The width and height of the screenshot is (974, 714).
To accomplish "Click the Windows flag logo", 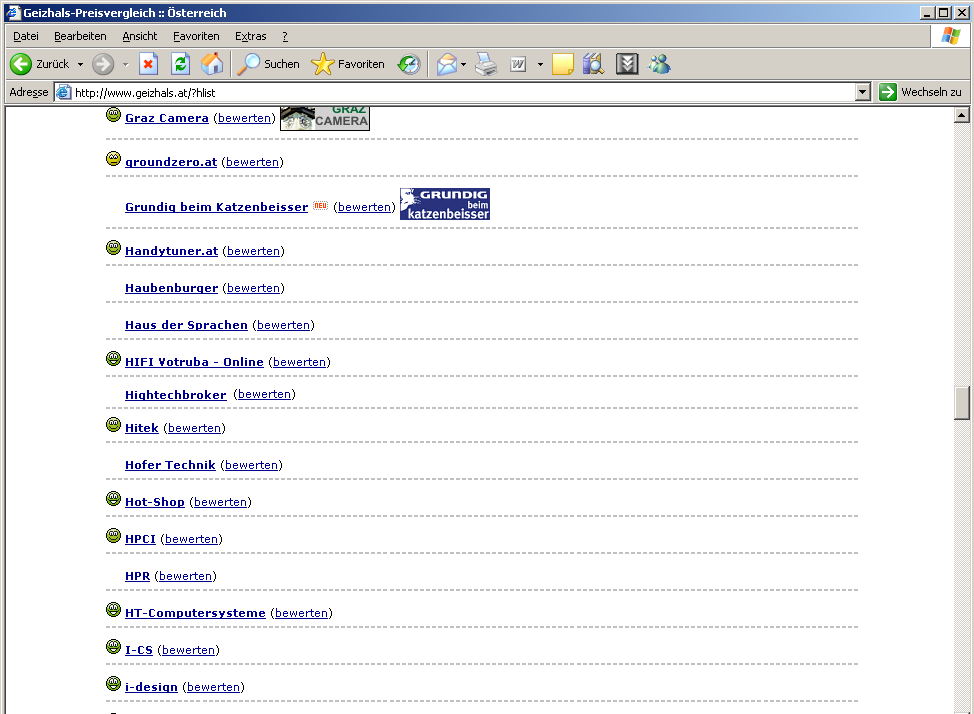I will [x=950, y=36].
